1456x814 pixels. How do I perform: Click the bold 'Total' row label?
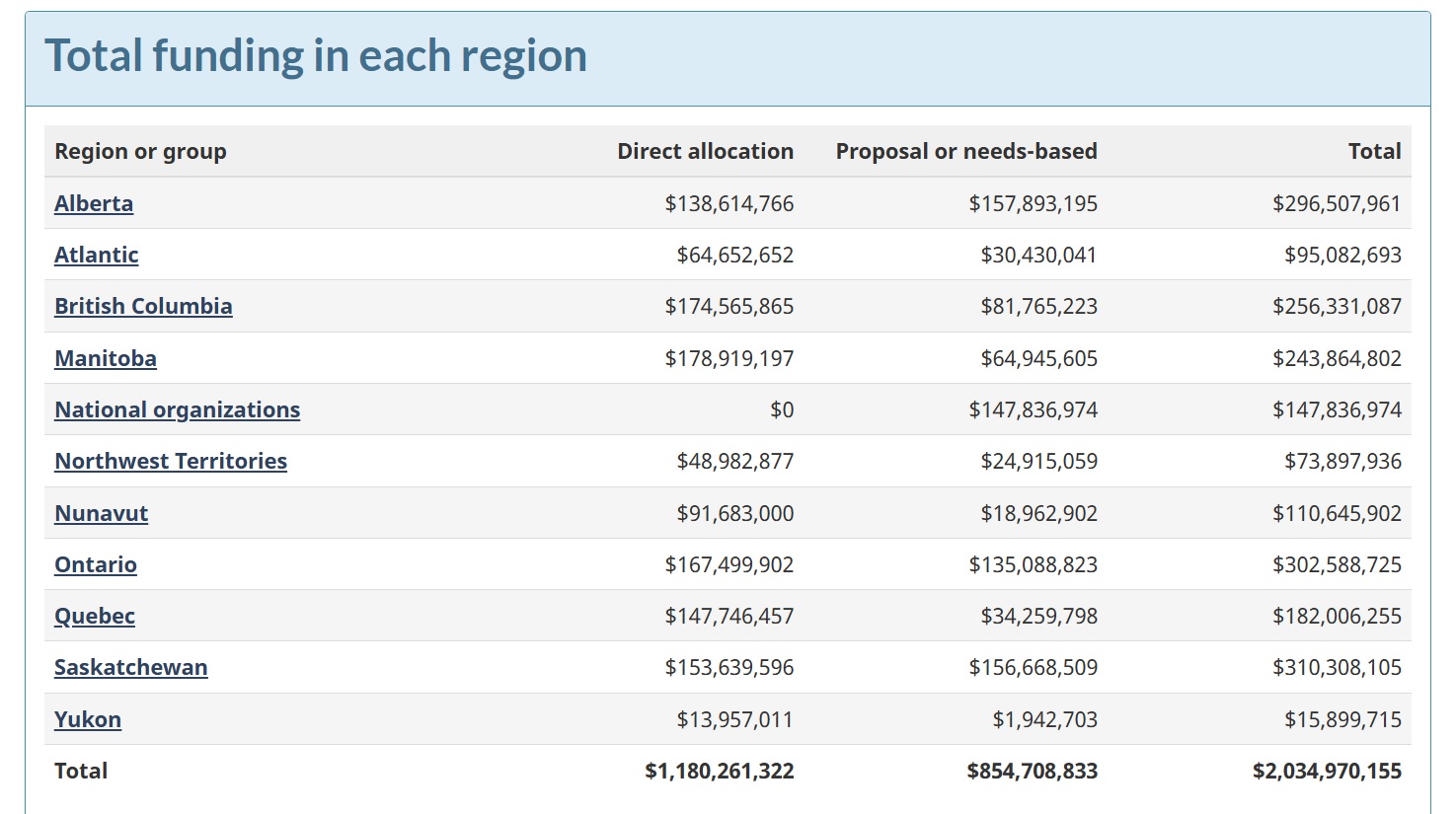point(81,771)
